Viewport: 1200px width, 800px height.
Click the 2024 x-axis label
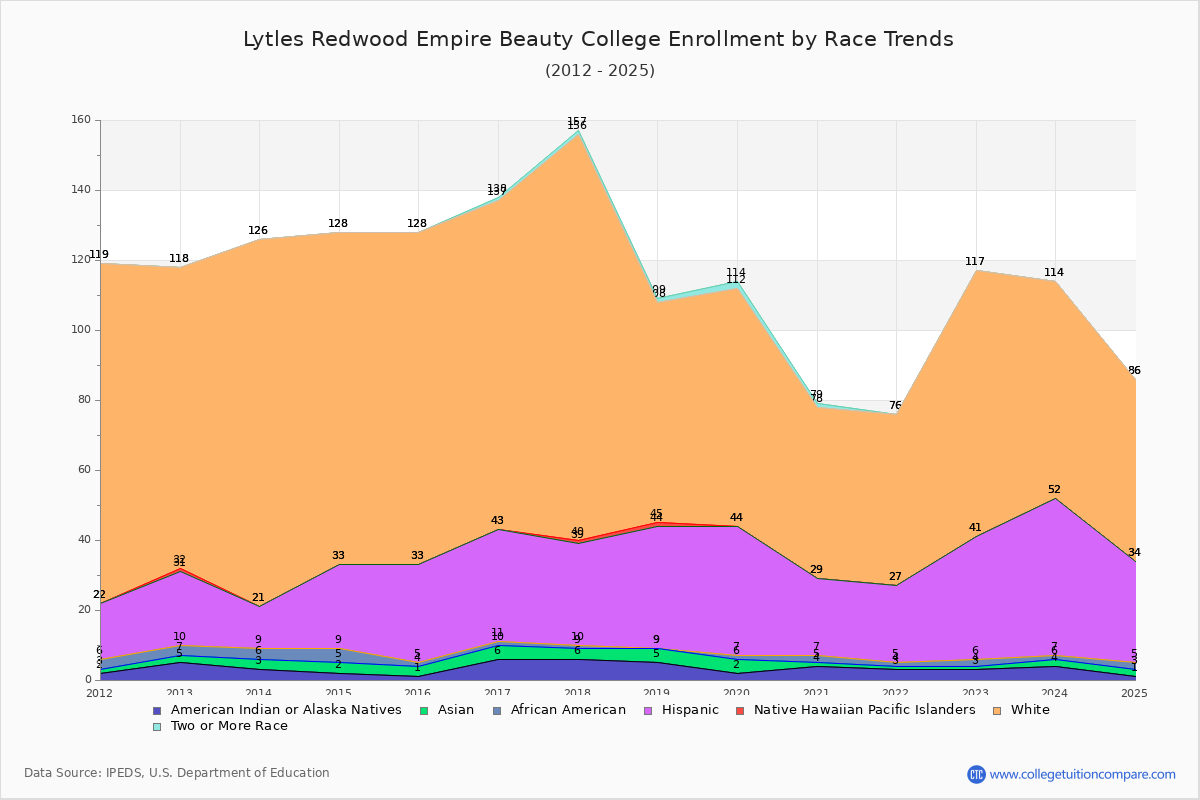tap(1056, 693)
